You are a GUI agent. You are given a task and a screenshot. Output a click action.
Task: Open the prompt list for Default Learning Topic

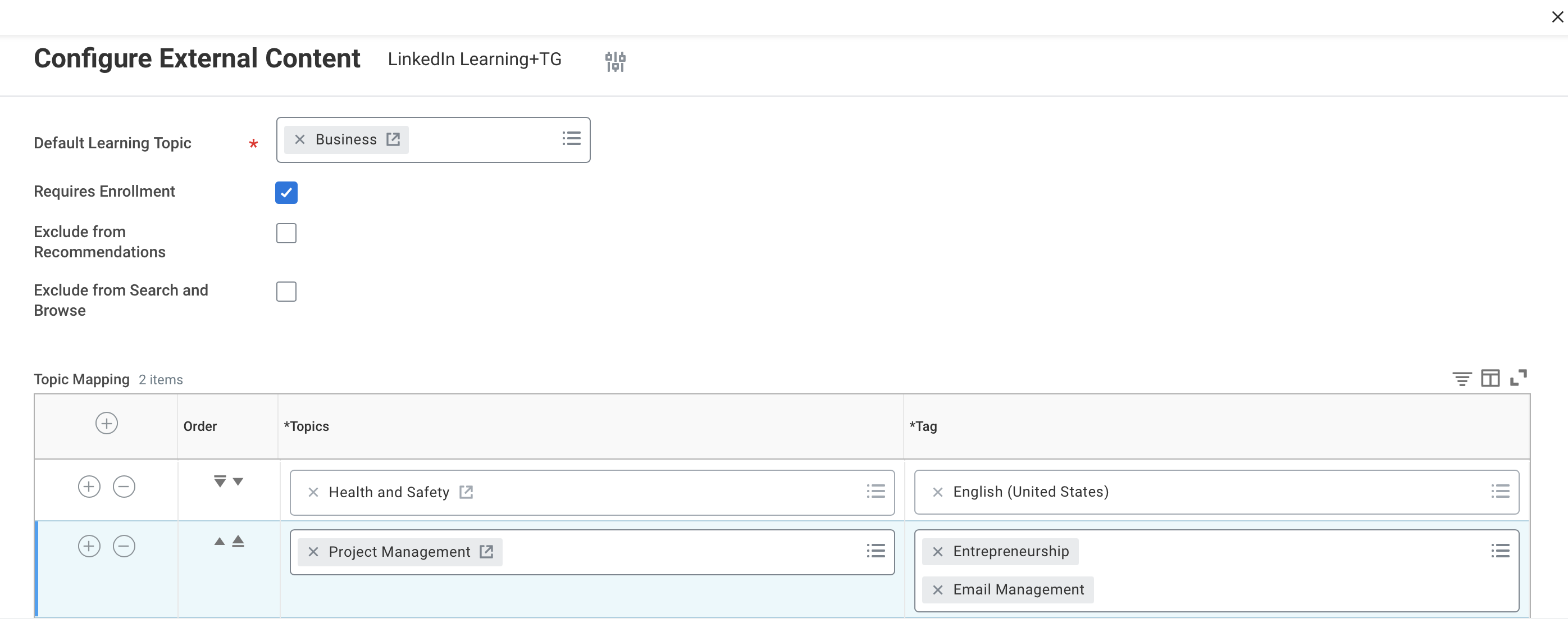pyautogui.click(x=571, y=139)
